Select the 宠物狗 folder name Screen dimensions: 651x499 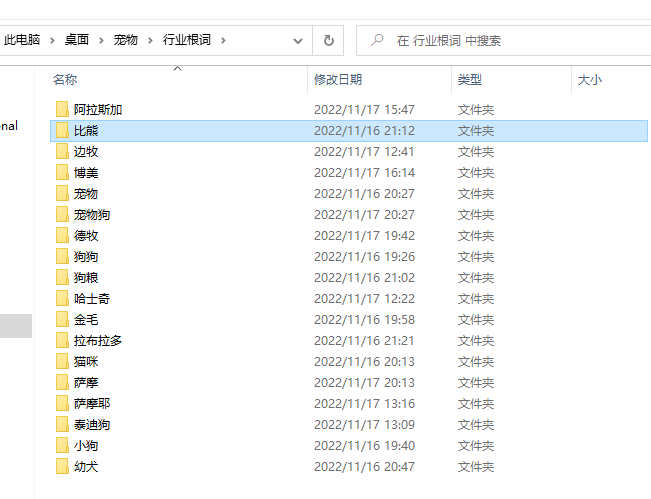pyautogui.click(x=92, y=215)
